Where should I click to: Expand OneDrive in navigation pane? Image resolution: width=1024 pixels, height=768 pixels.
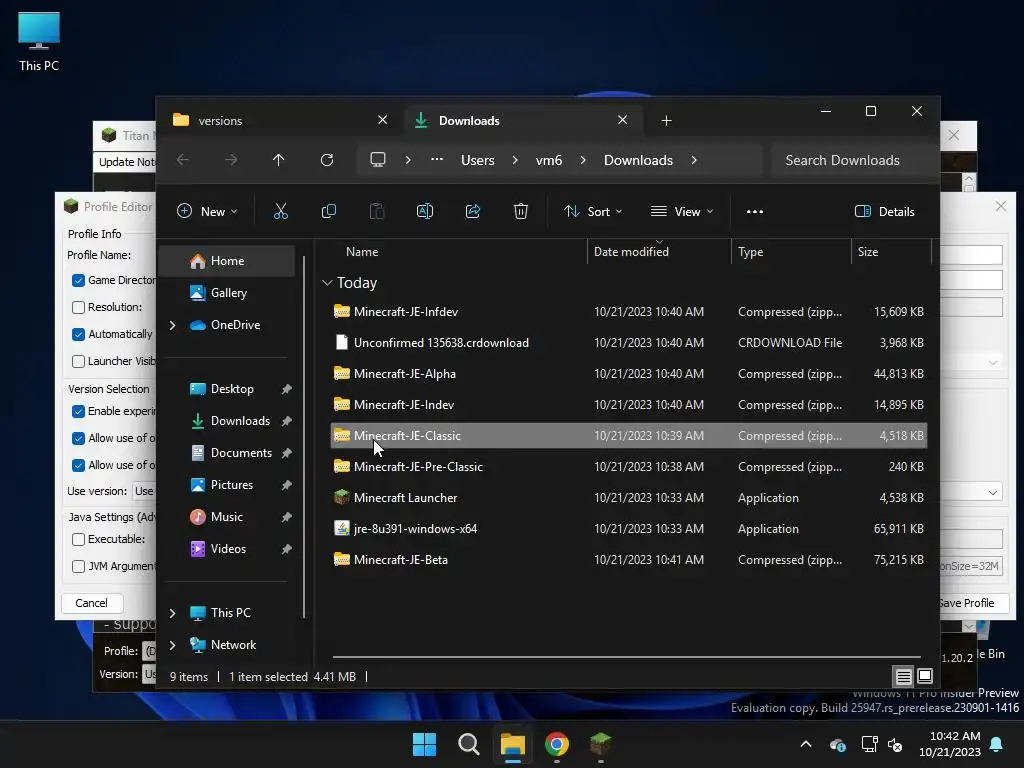point(172,325)
